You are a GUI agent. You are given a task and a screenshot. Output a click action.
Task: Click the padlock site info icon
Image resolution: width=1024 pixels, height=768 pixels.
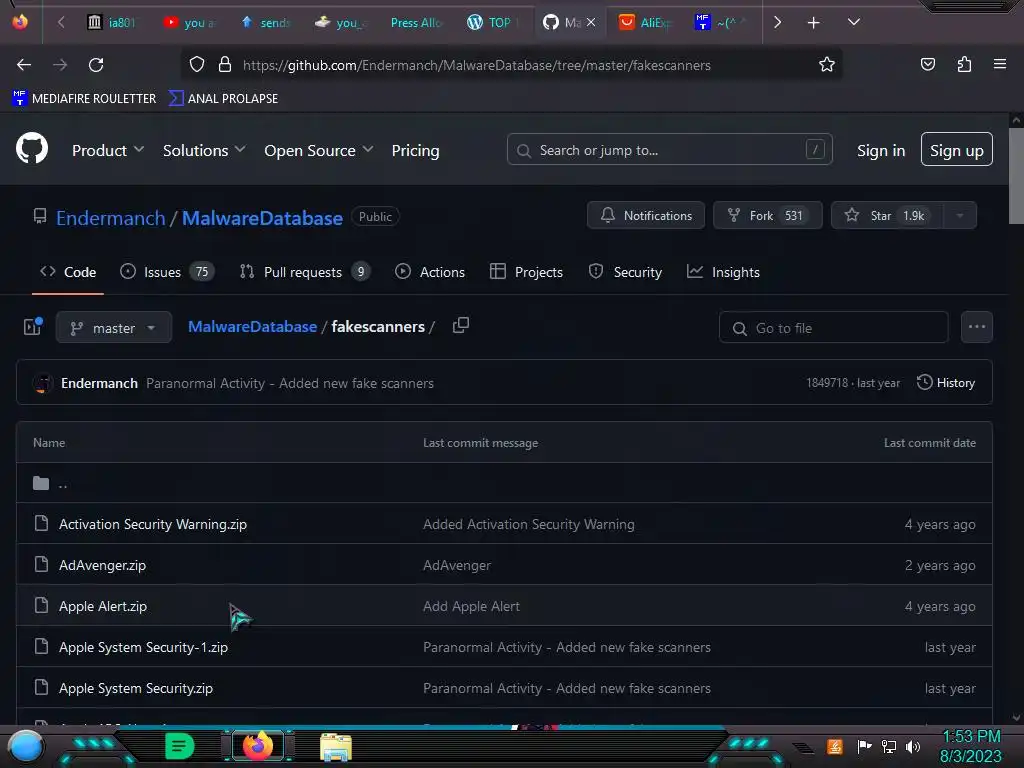(225, 65)
